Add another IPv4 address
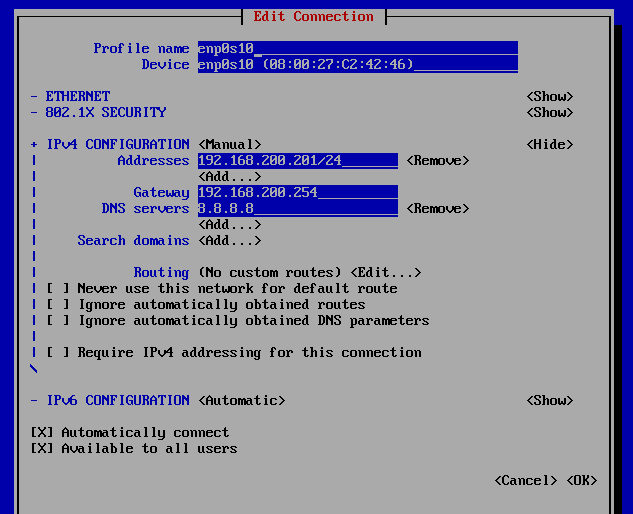633x514 pixels. click(230, 176)
